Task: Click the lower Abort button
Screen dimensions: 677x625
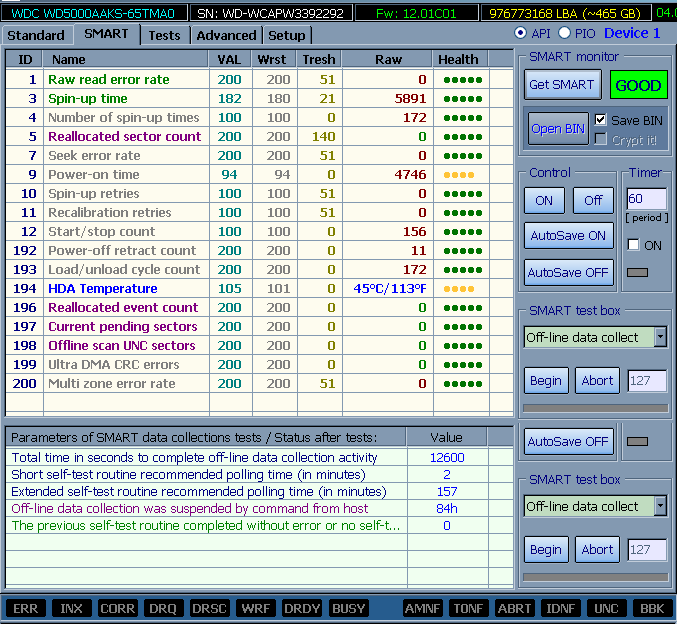Action: (x=597, y=549)
